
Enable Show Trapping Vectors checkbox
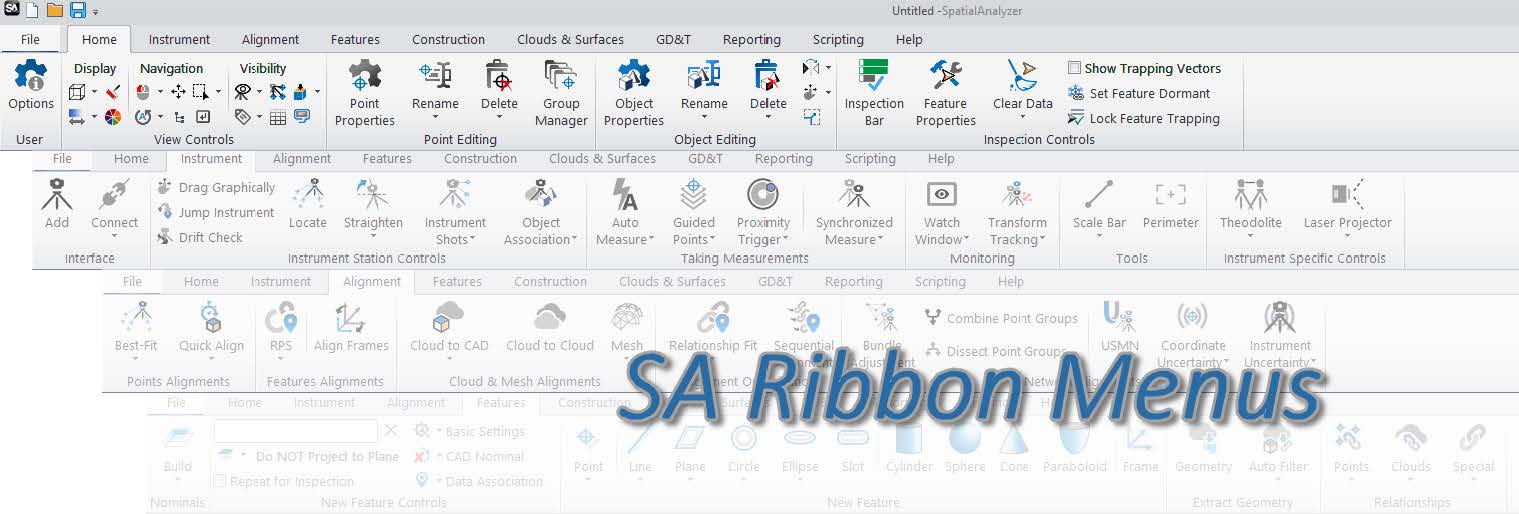(1075, 68)
